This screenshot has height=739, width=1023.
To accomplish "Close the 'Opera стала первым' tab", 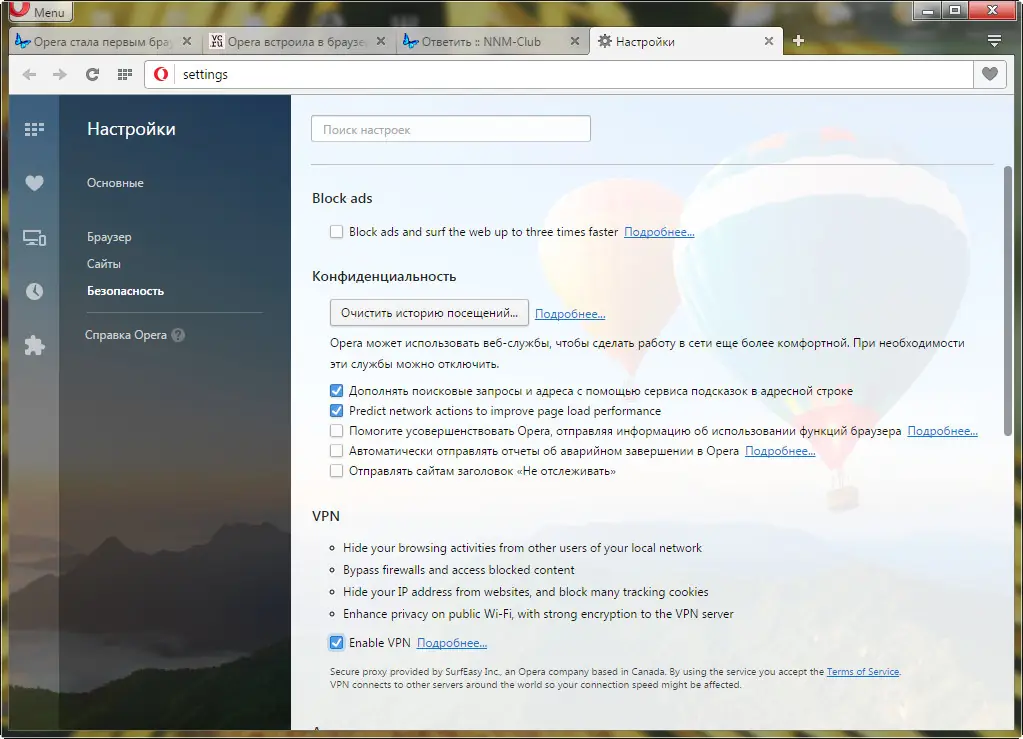I will point(187,41).
